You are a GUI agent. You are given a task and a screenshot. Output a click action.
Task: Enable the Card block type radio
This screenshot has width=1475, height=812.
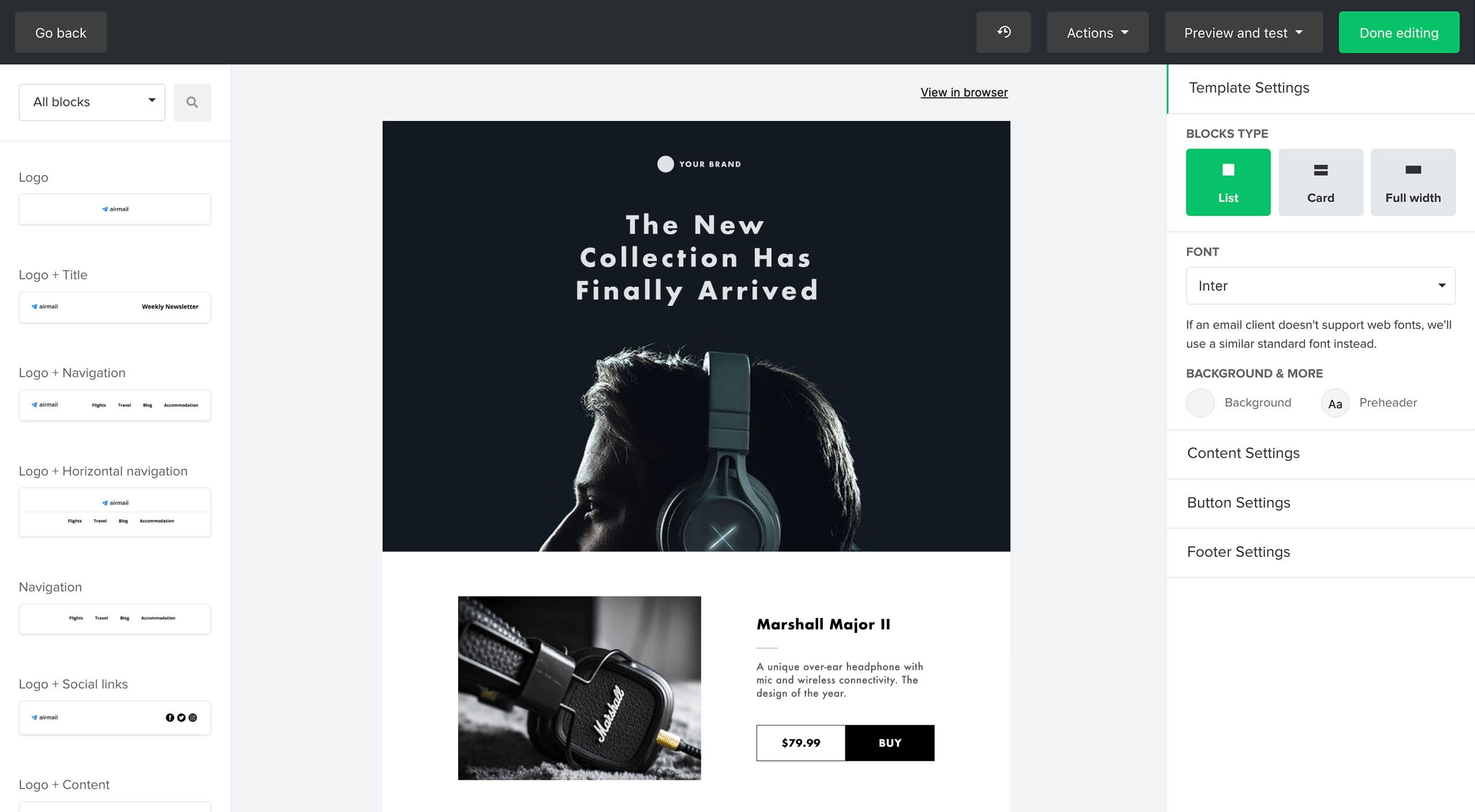point(1320,182)
